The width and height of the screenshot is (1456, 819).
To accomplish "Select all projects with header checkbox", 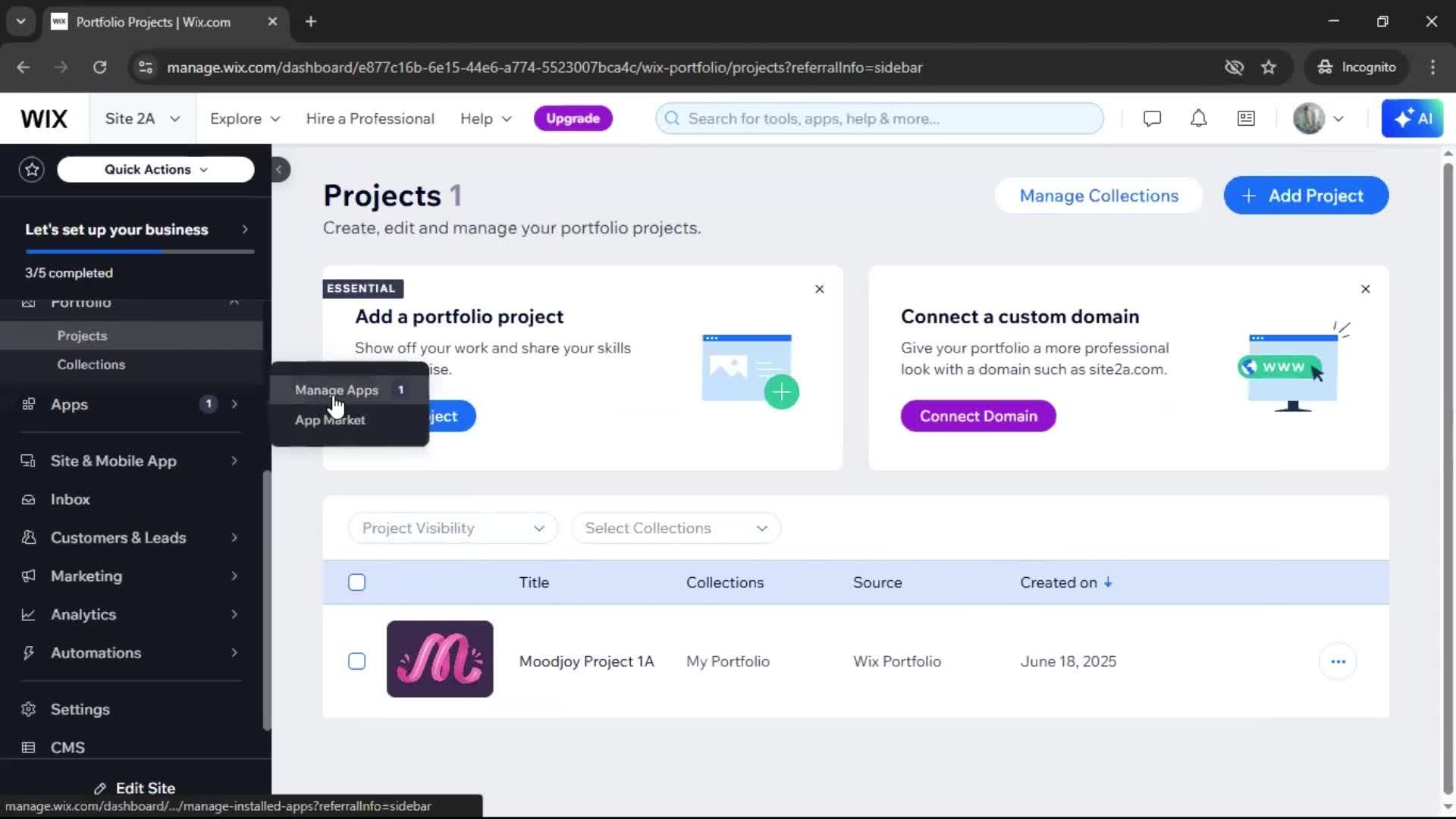I will pos(357,582).
